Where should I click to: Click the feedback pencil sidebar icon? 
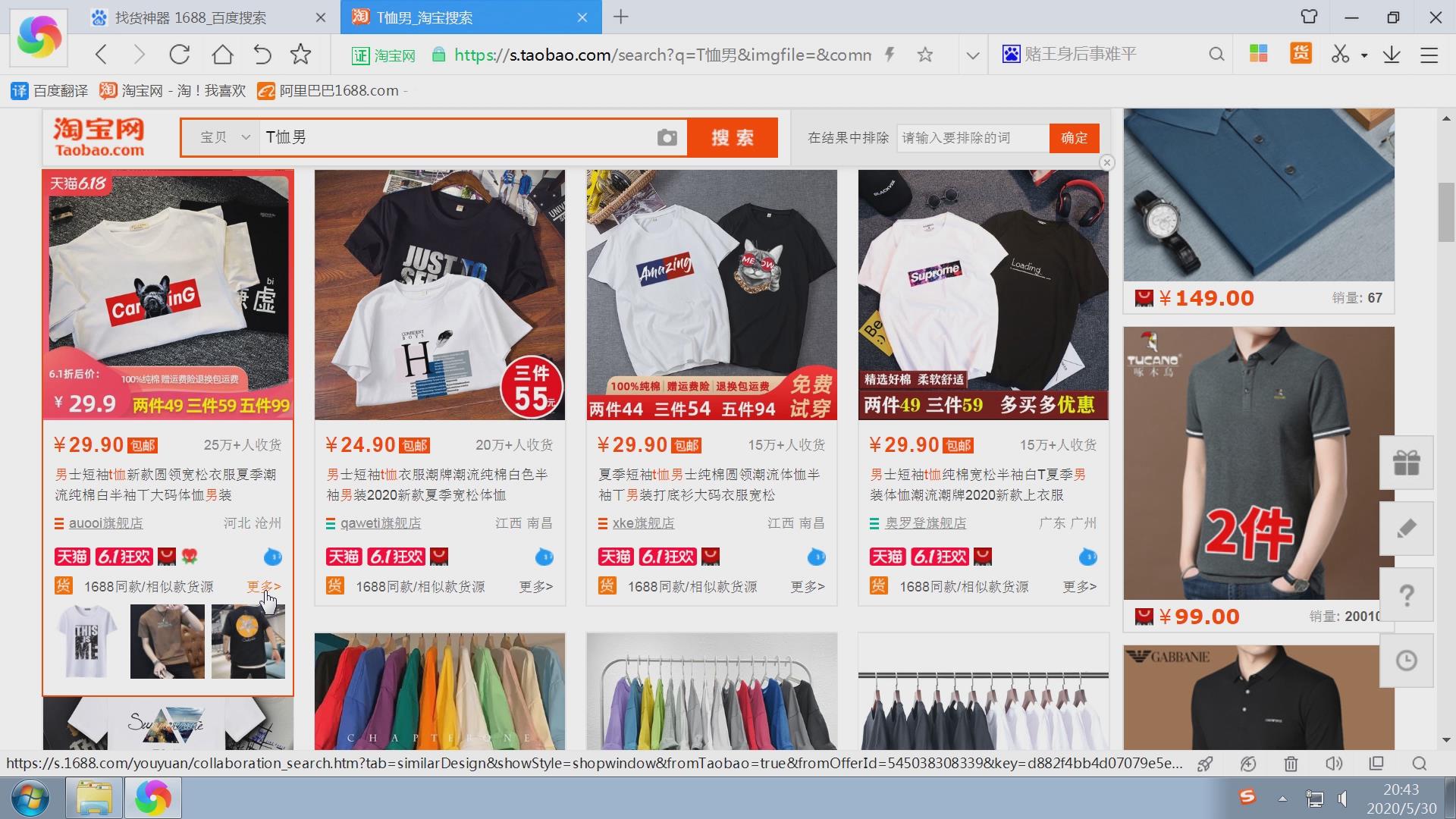pos(1407,528)
